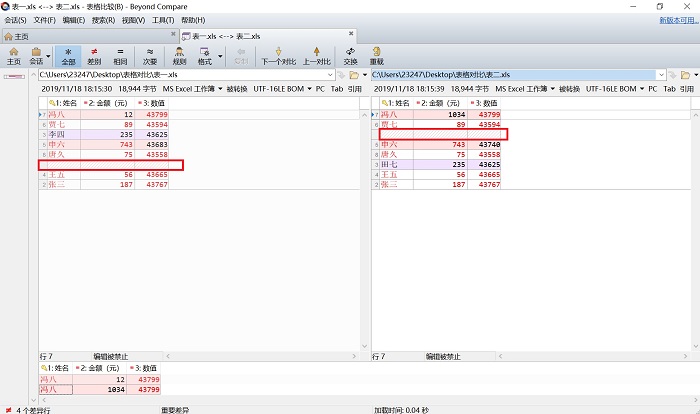The image size is (700, 414).
Task: Select 张三 row in left pane
Action: point(104,184)
